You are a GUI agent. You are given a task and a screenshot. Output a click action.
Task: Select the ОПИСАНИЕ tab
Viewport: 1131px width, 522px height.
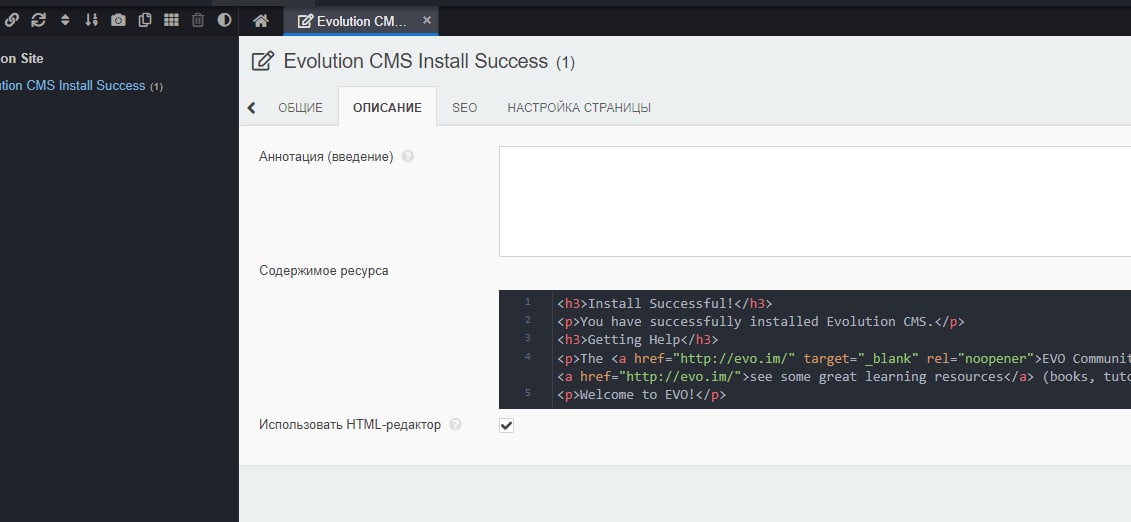tap(387, 108)
